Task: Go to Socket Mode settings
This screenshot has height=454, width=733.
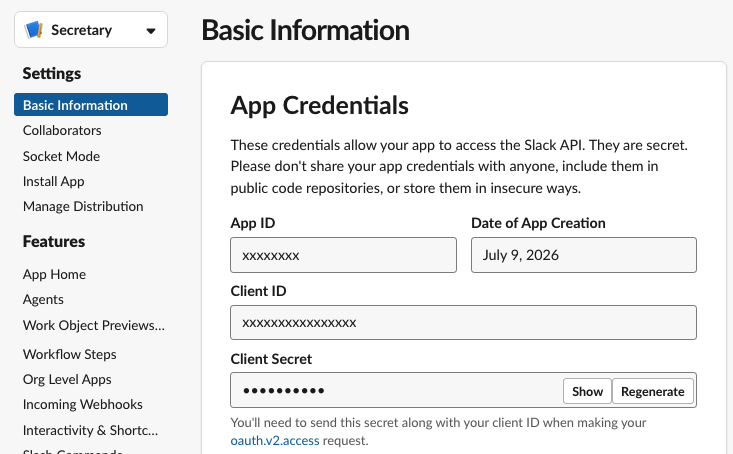Action: click(x=61, y=156)
